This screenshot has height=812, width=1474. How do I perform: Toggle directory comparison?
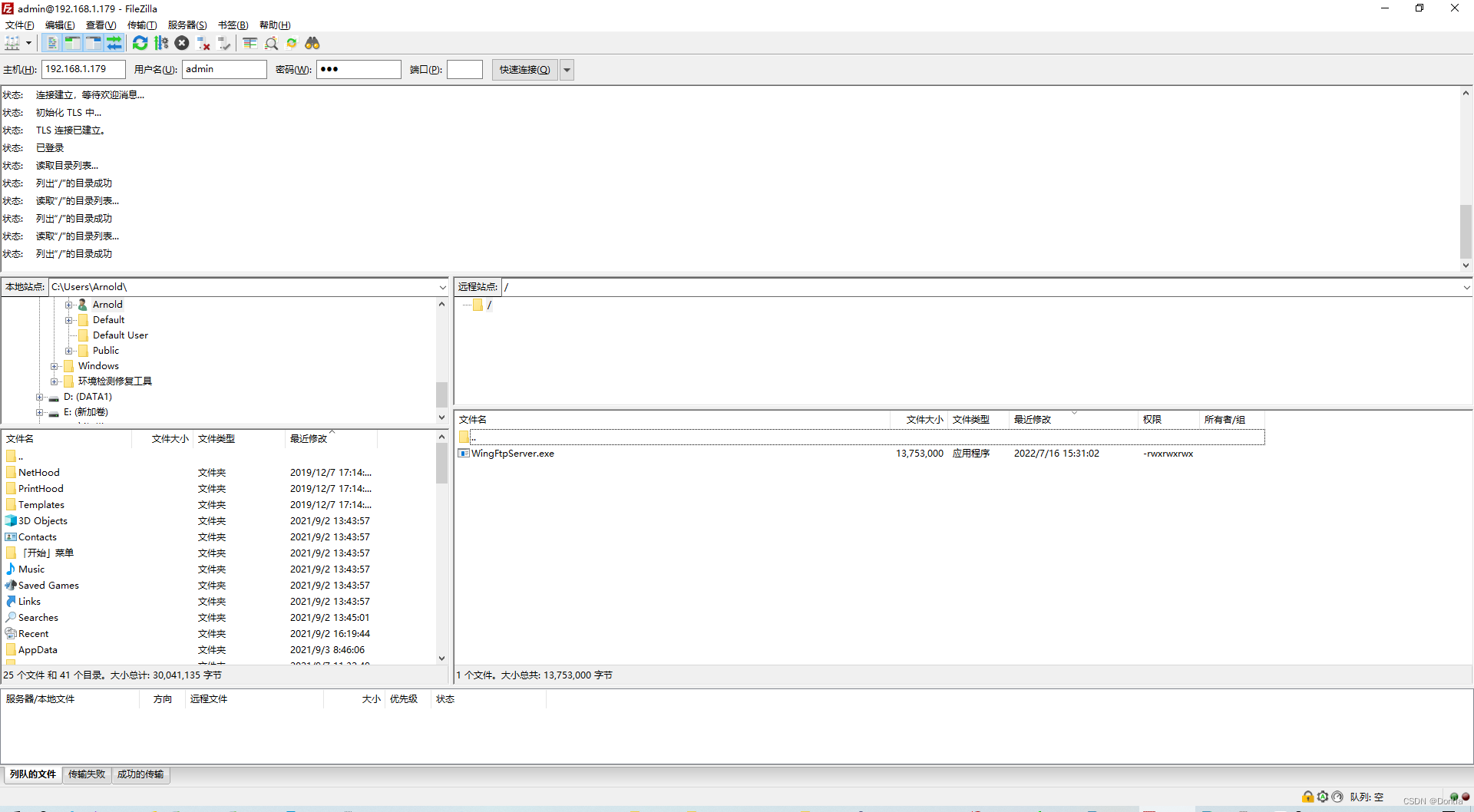pos(271,43)
